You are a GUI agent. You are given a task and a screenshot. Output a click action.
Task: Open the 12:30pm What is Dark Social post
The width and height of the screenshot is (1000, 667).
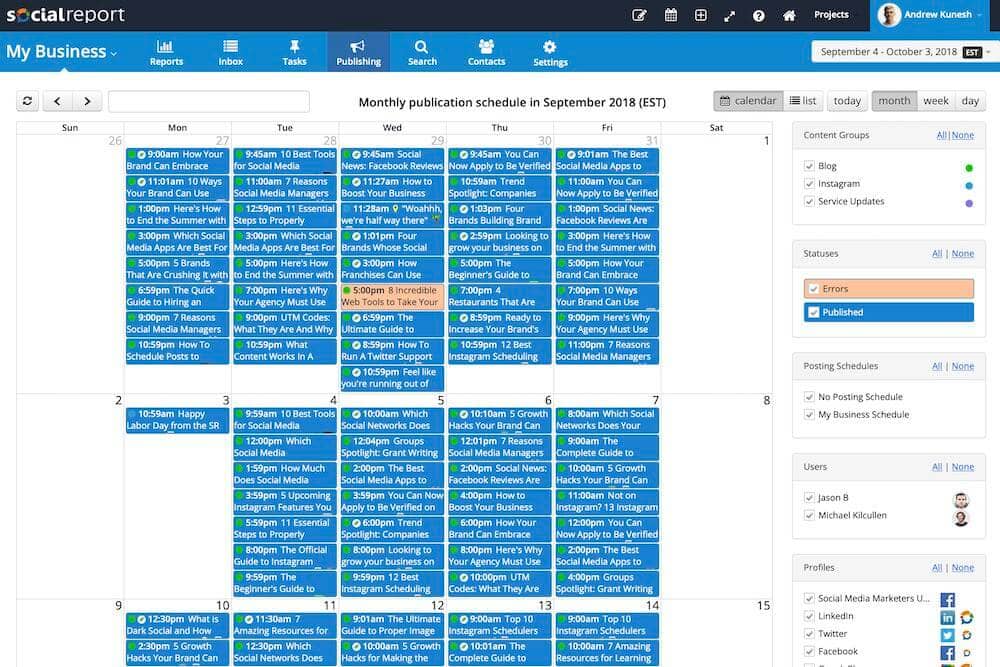click(x=177, y=626)
